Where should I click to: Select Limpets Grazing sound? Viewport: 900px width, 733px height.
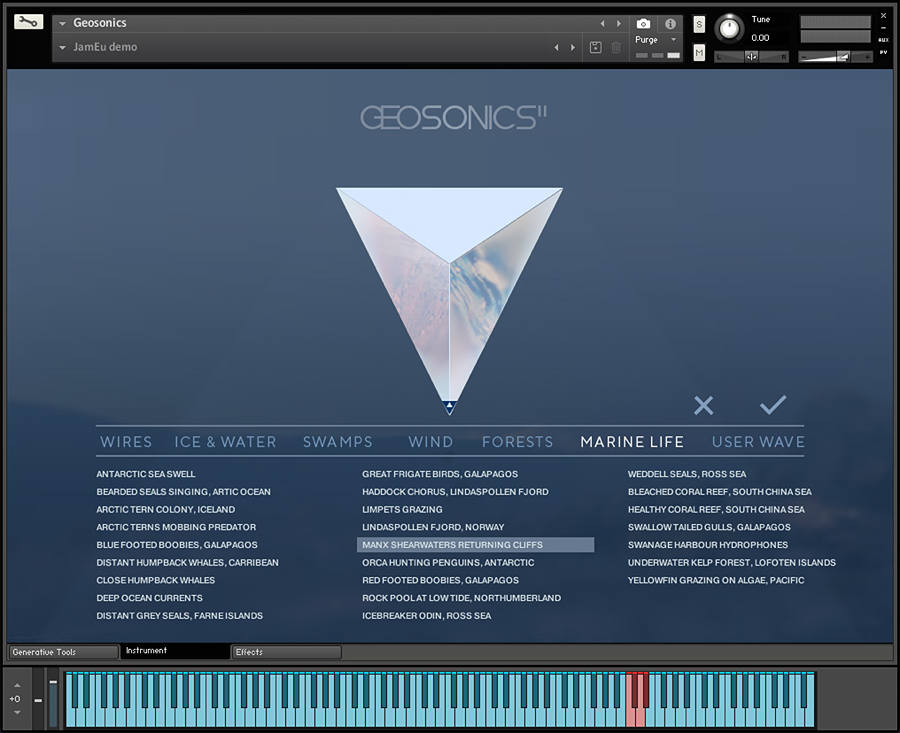tap(402, 510)
